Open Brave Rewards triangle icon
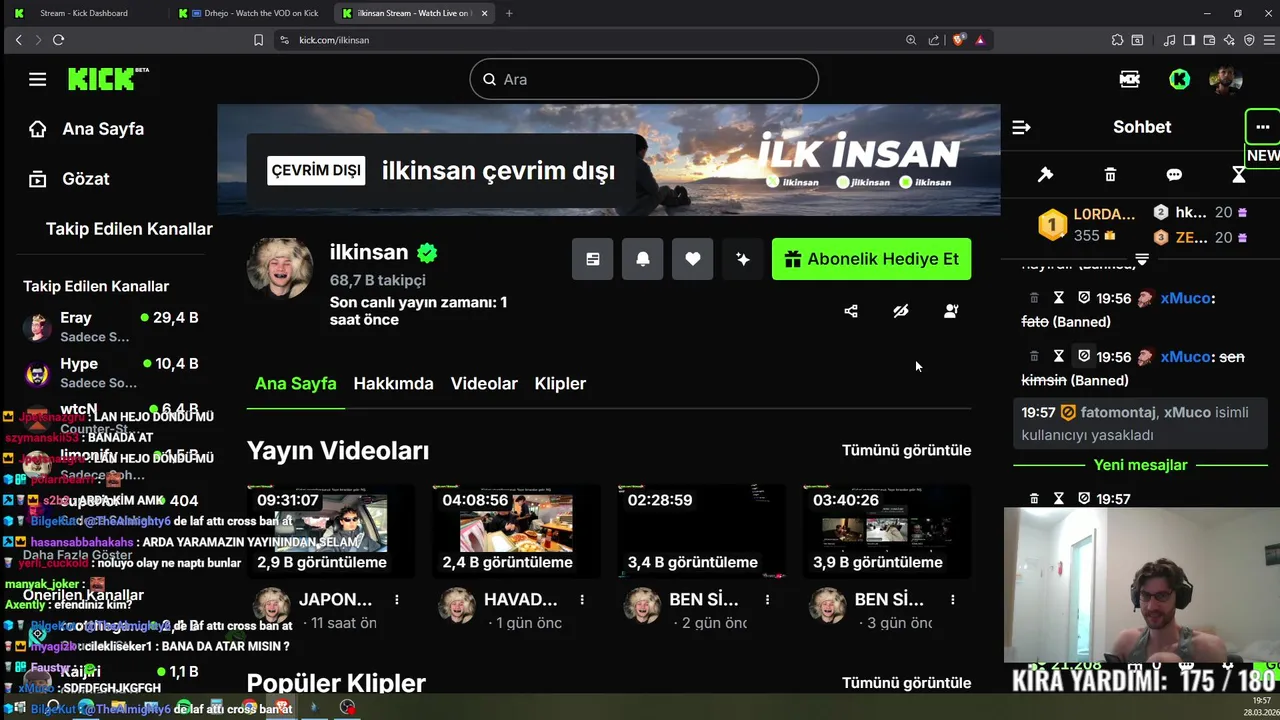This screenshot has width=1280, height=720. (x=980, y=40)
